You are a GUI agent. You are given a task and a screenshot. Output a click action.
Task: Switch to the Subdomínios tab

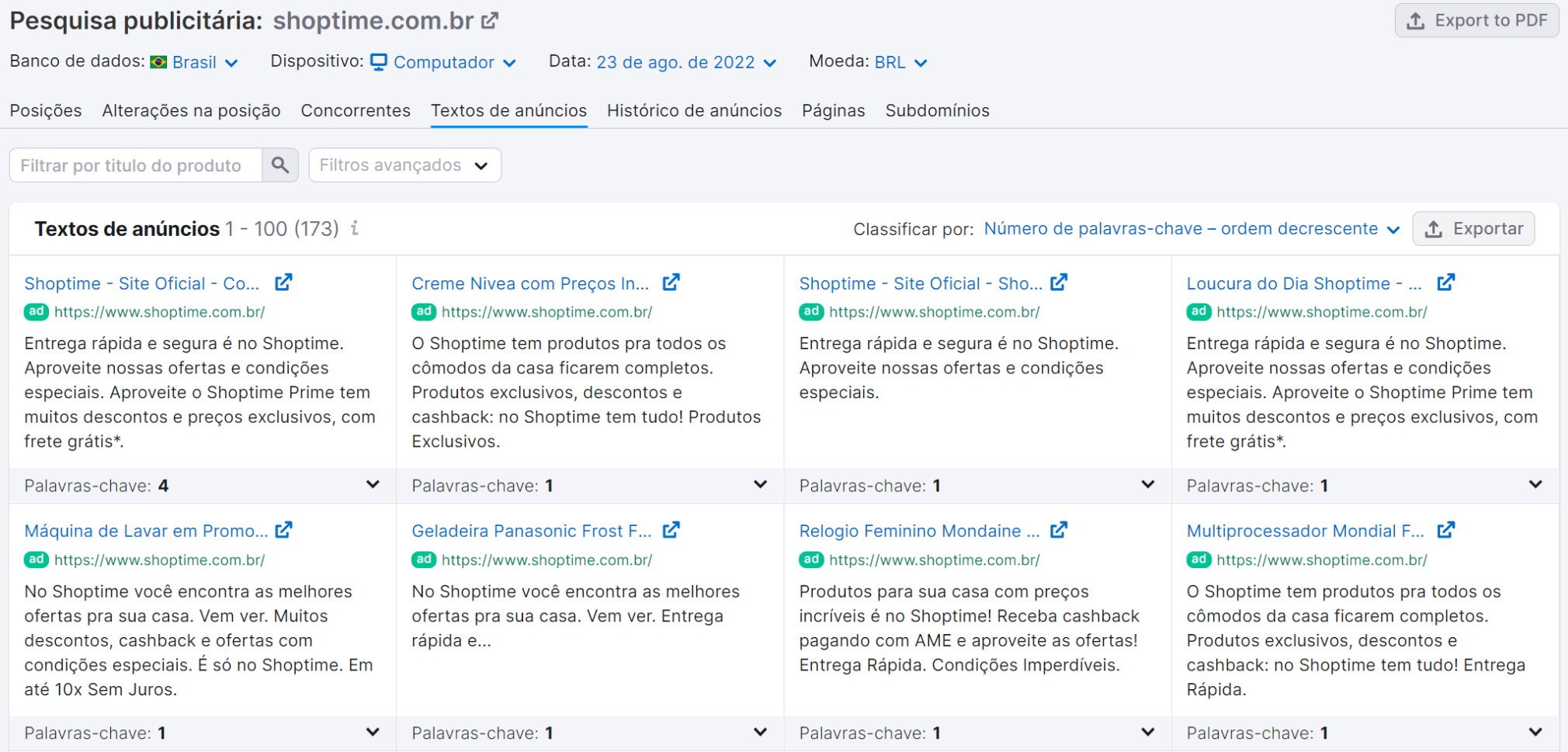click(937, 110)
